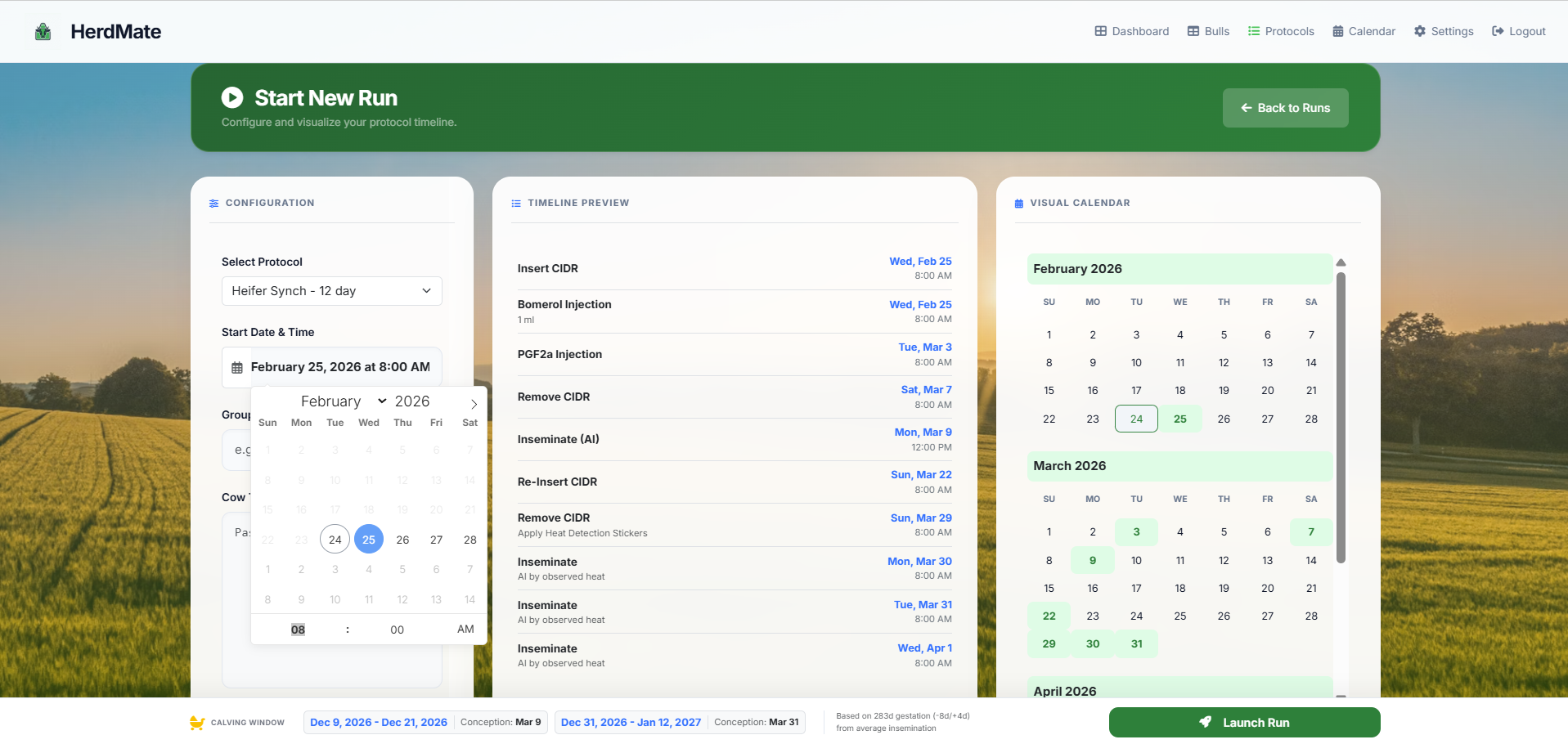This screenshot has height=744, width=1568.
Task: Switch to the Bulls section
Action: [x=1208, y=31]
